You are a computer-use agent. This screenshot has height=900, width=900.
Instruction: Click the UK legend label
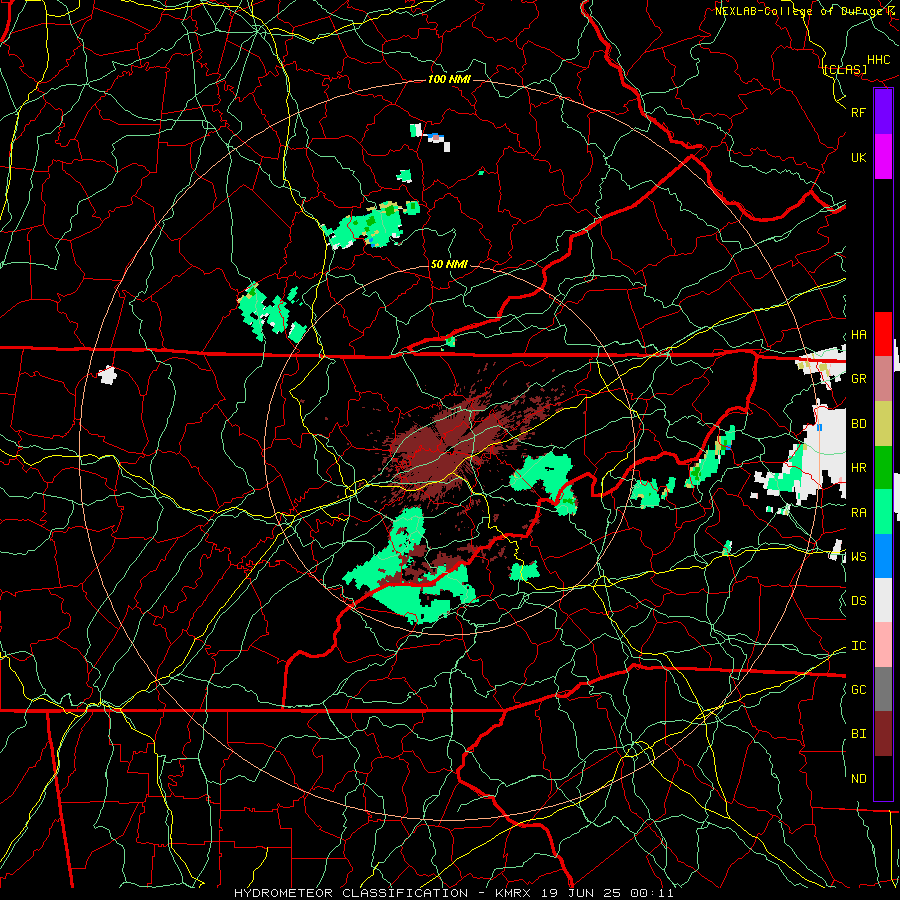tap(858, 157)
